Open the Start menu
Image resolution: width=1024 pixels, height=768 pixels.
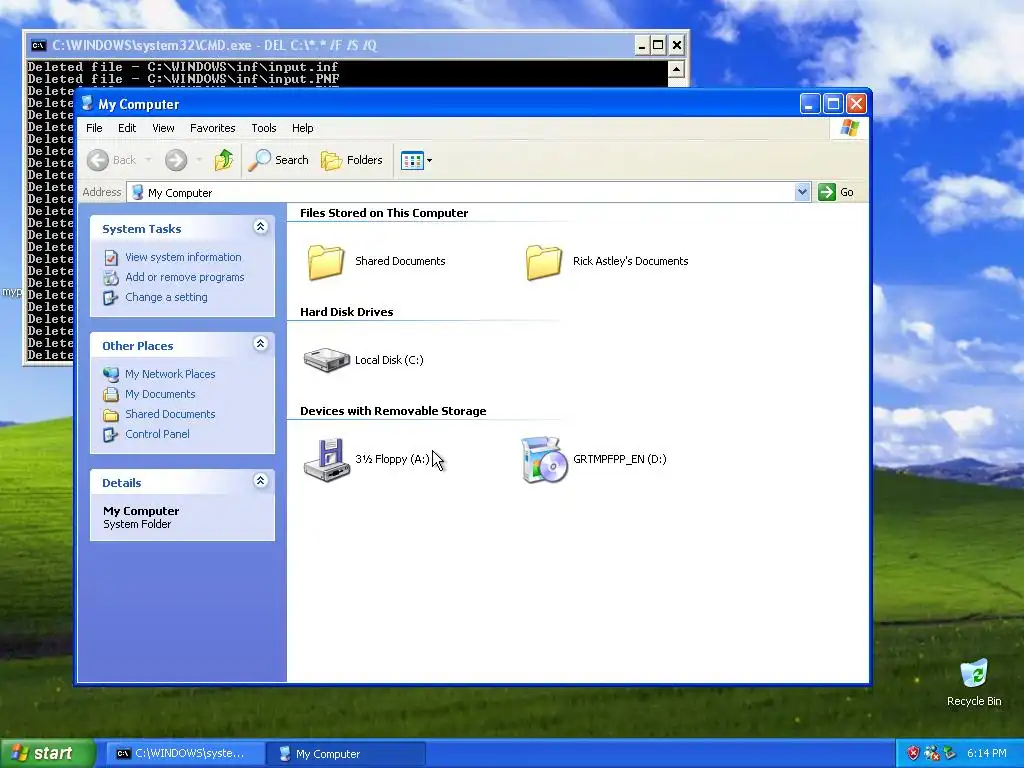[x=47, y=753]
